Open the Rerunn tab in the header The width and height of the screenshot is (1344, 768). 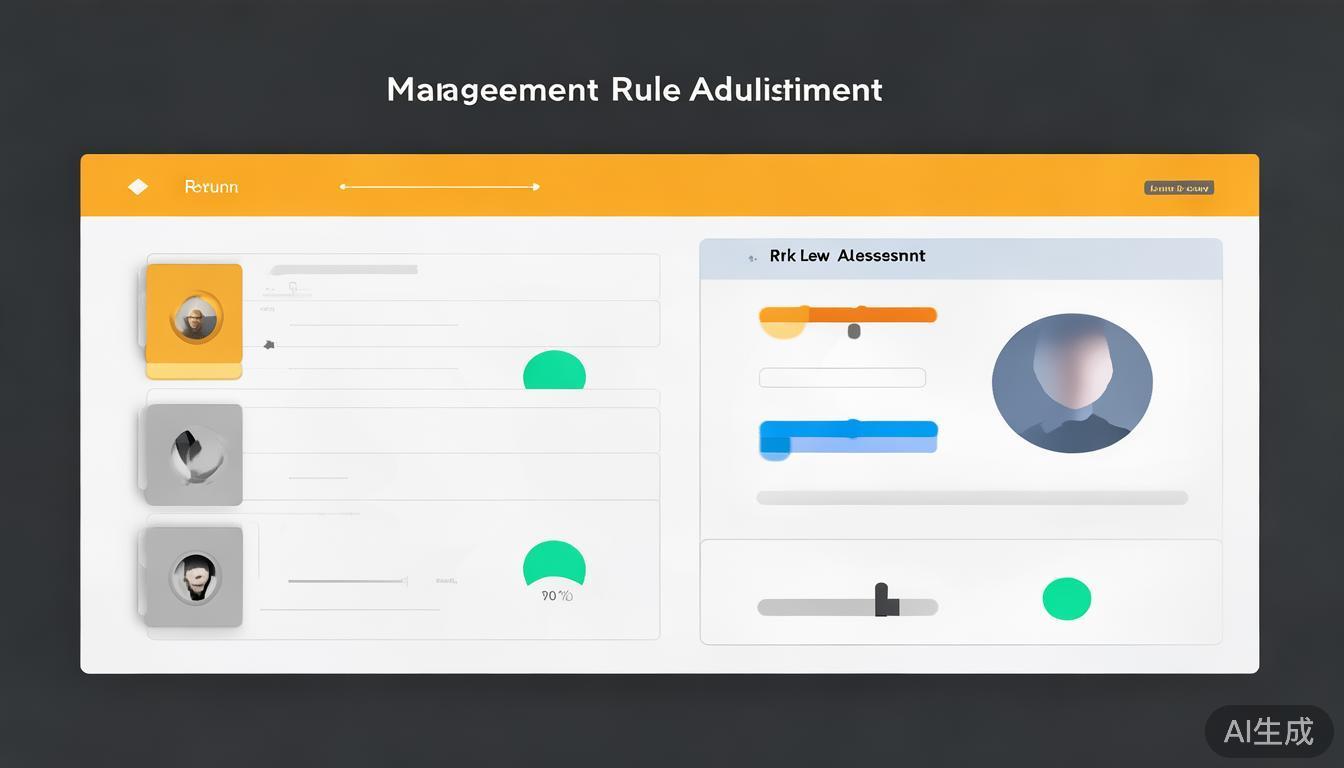pyautogui.click(x=211, y=187)
